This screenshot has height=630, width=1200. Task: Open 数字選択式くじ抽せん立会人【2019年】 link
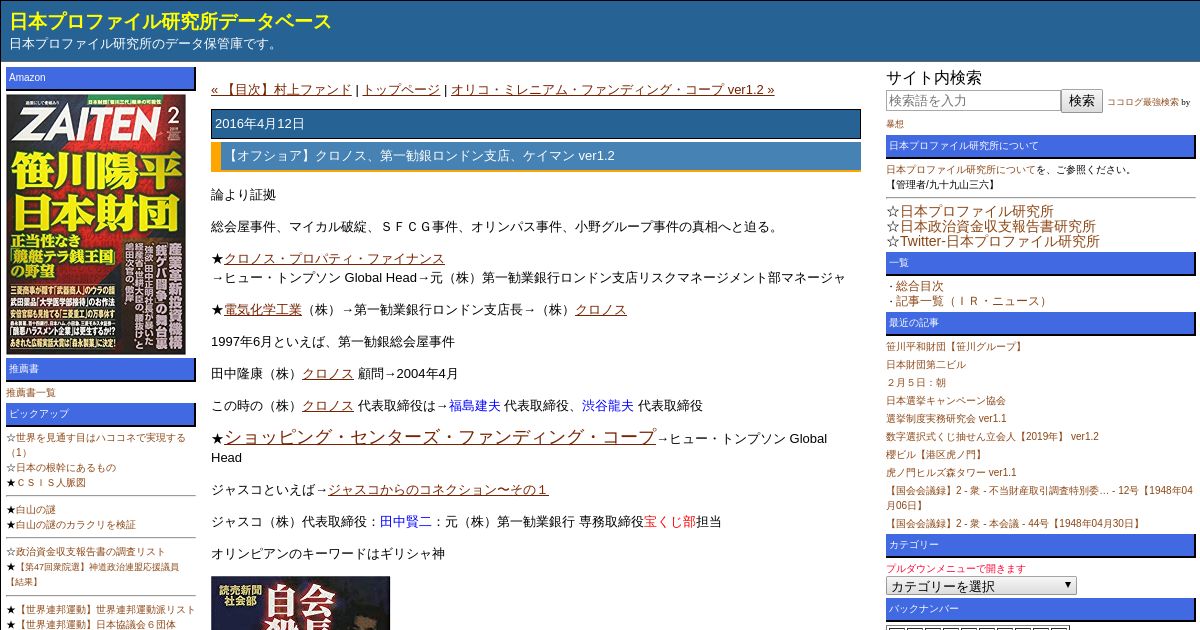(x=992, y=436)
